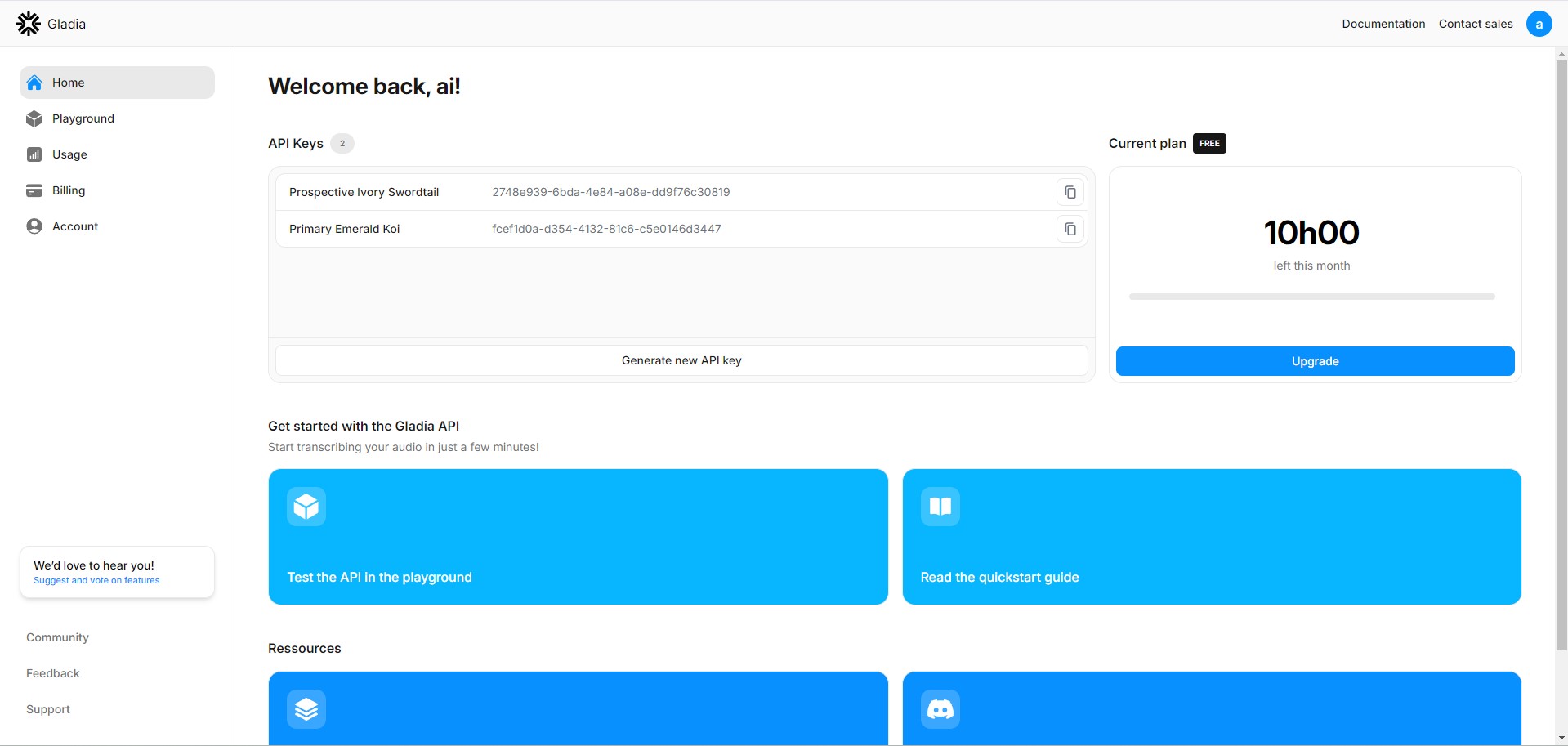
Task: Click the blue Upgrade button
Action: pyautogui.click(x=1315, y=361)
